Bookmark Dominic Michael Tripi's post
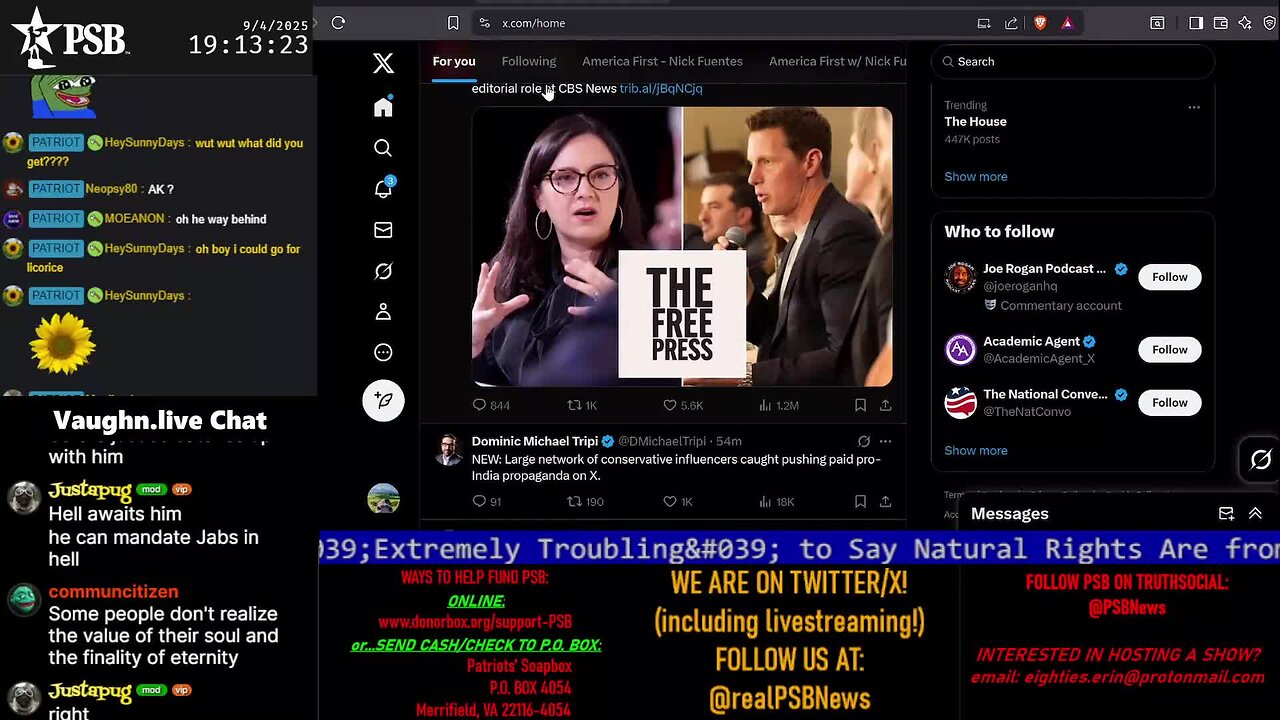Screen dimensions: 1280x720 coord(860,501)
